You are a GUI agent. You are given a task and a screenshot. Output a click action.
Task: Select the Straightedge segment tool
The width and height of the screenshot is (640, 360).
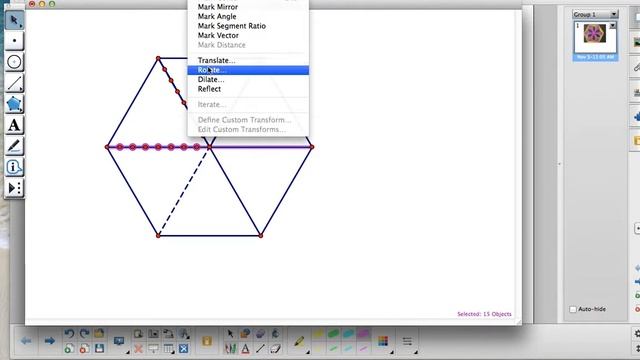(x=14, y=83)
